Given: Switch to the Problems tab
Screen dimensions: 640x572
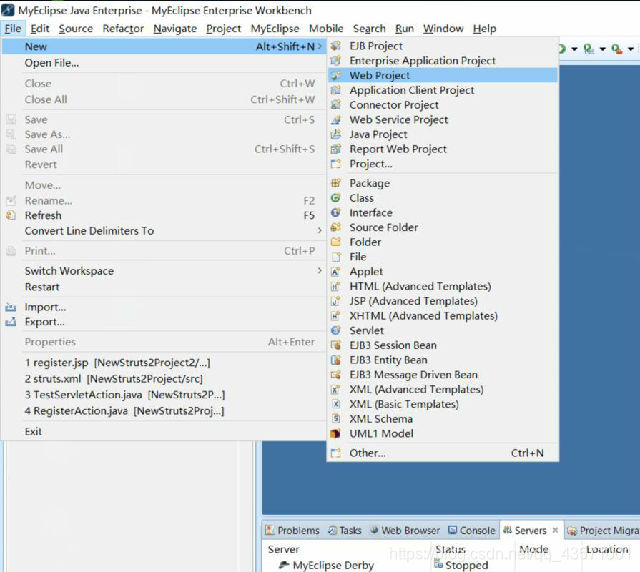Looking at the screenshot, I should pos(292,530).
